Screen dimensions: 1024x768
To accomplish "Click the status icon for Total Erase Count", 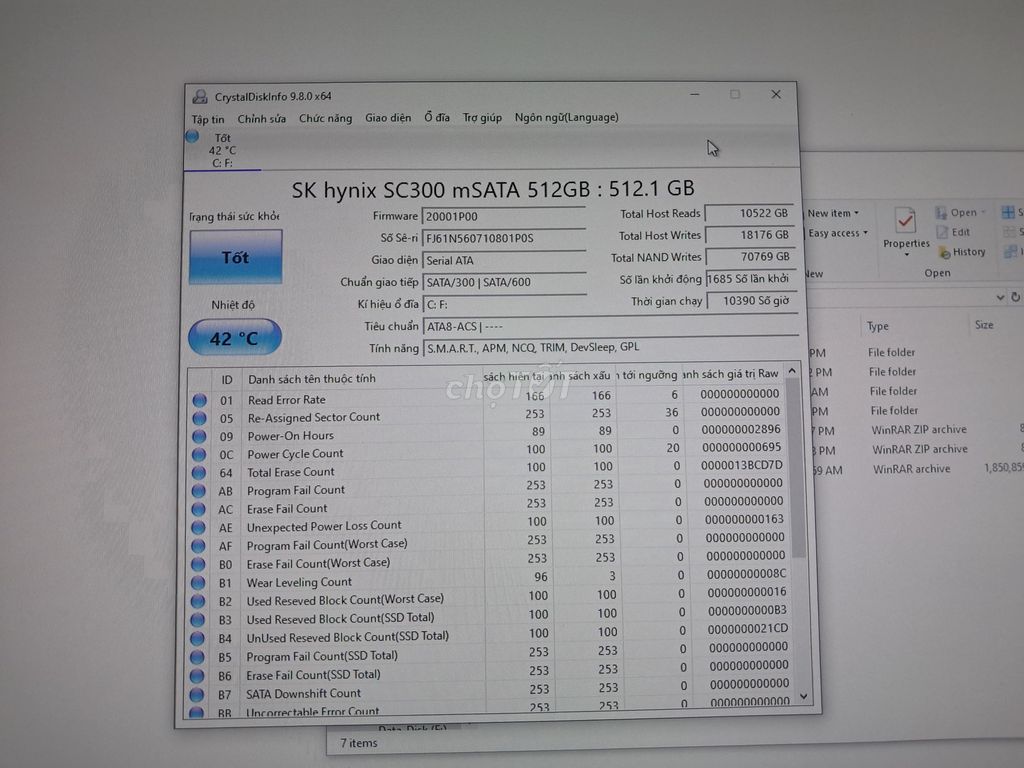I will 199,472.
